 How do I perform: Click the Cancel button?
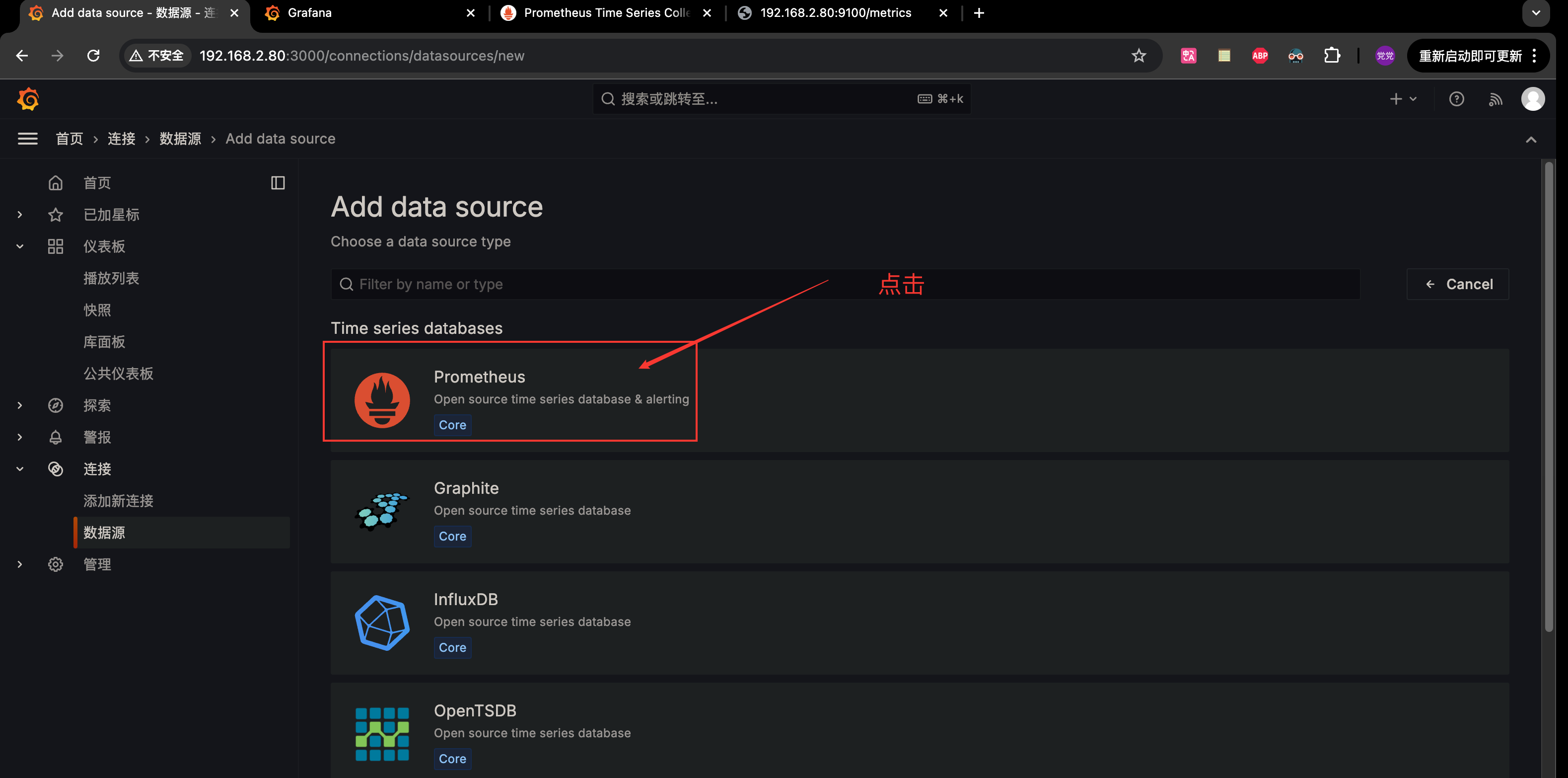(x=1457, y=284)
